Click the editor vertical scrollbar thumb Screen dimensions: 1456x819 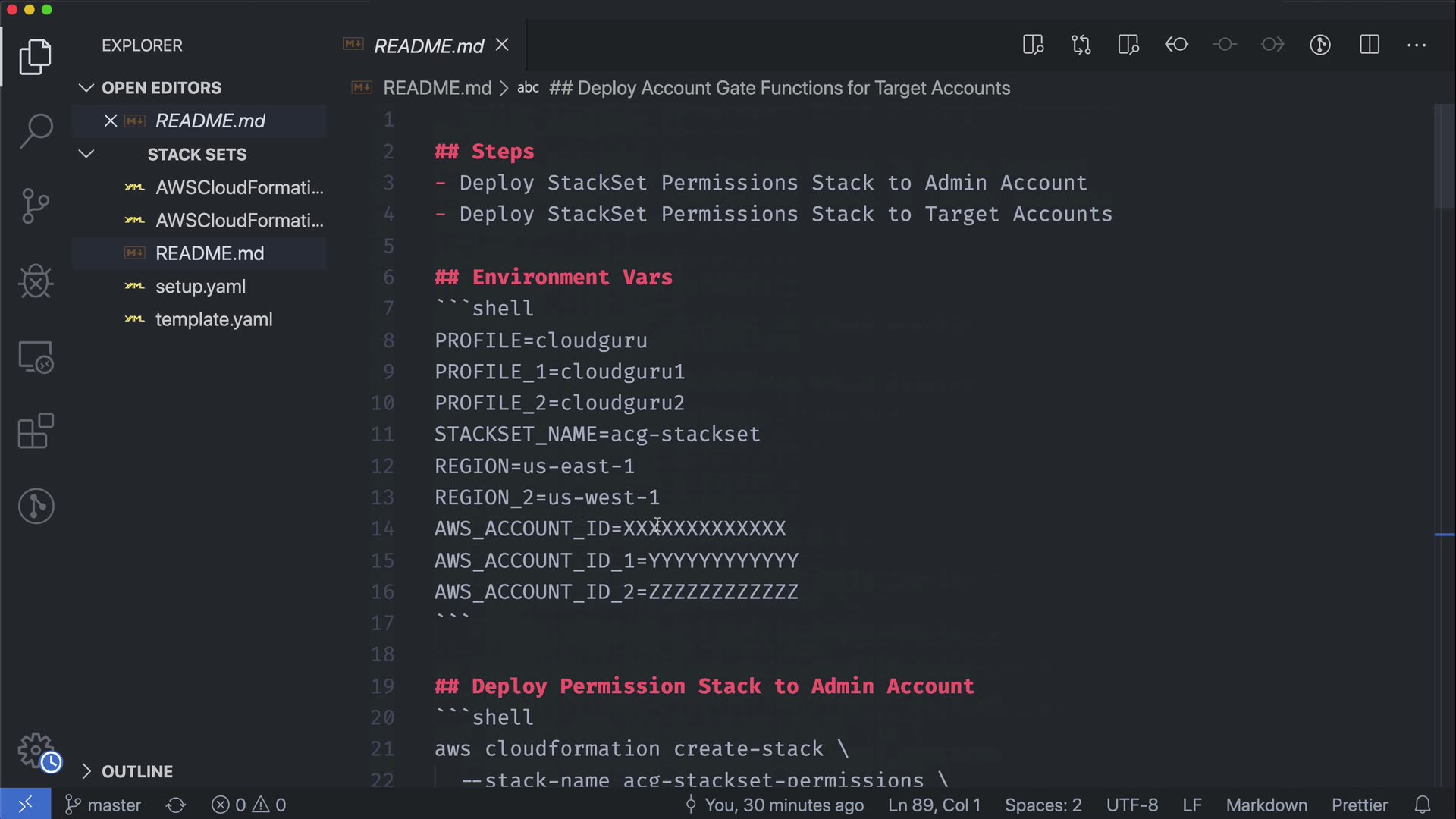1444,155
